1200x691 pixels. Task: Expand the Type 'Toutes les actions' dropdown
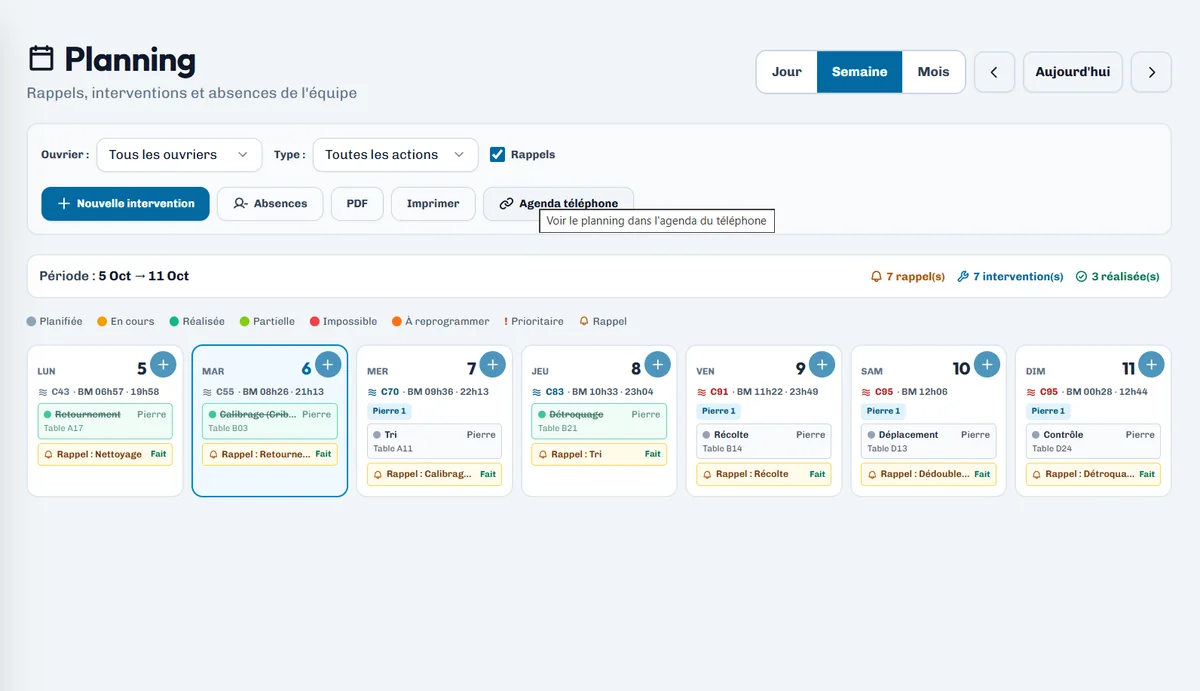pos(395,155)
